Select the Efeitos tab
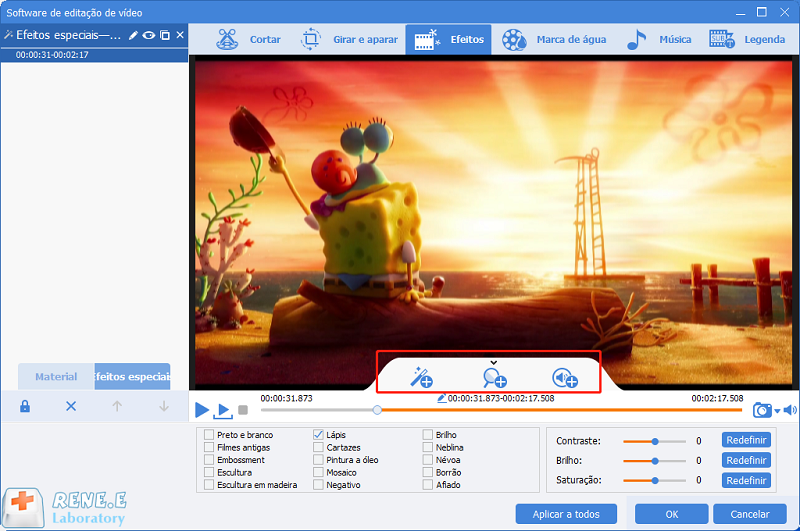This screenshot has width=800, height=531. (448, 39)
